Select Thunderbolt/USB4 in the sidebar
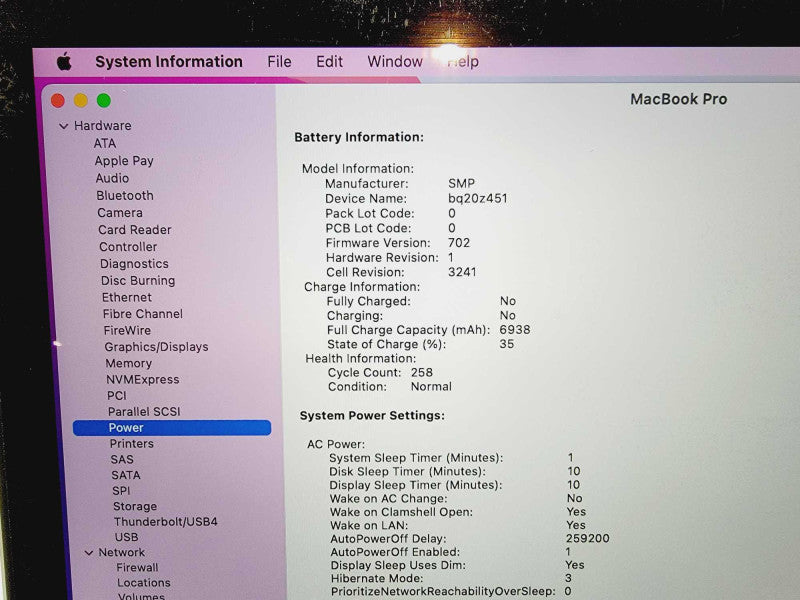Screen dimensions: 800x600 pyautogui.click(x=166, y=522)
